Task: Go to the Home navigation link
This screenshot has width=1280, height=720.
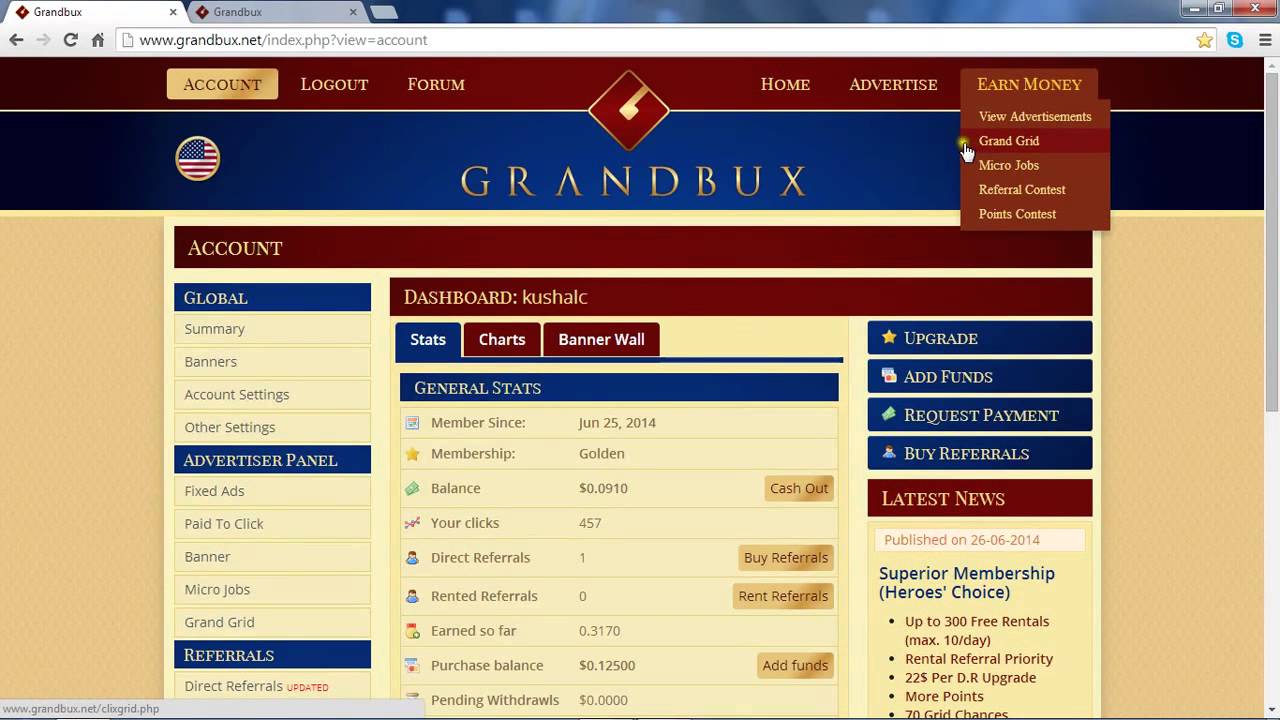Action: [x=785, y=84]
